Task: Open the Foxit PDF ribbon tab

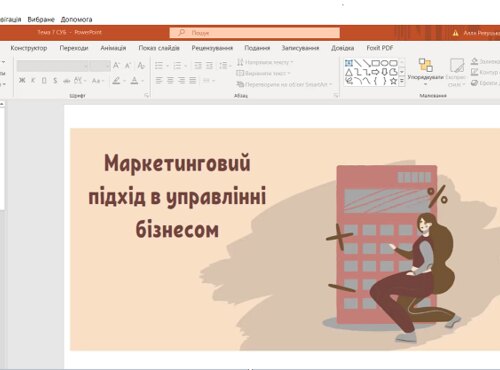Action: point(380,48)
